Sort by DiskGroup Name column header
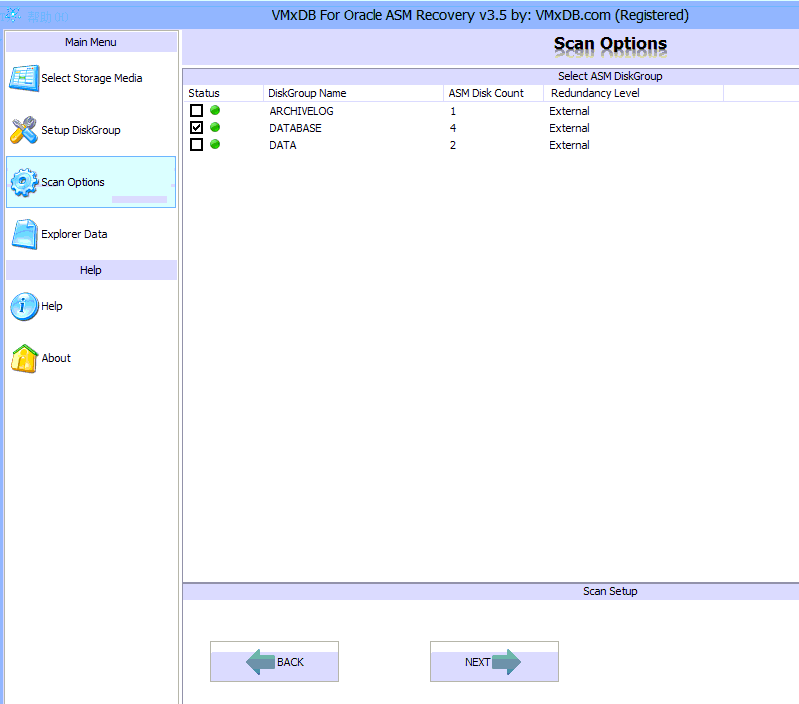Image resolution: width=799 pixels, height=704 pixels. tap(353, 93)
